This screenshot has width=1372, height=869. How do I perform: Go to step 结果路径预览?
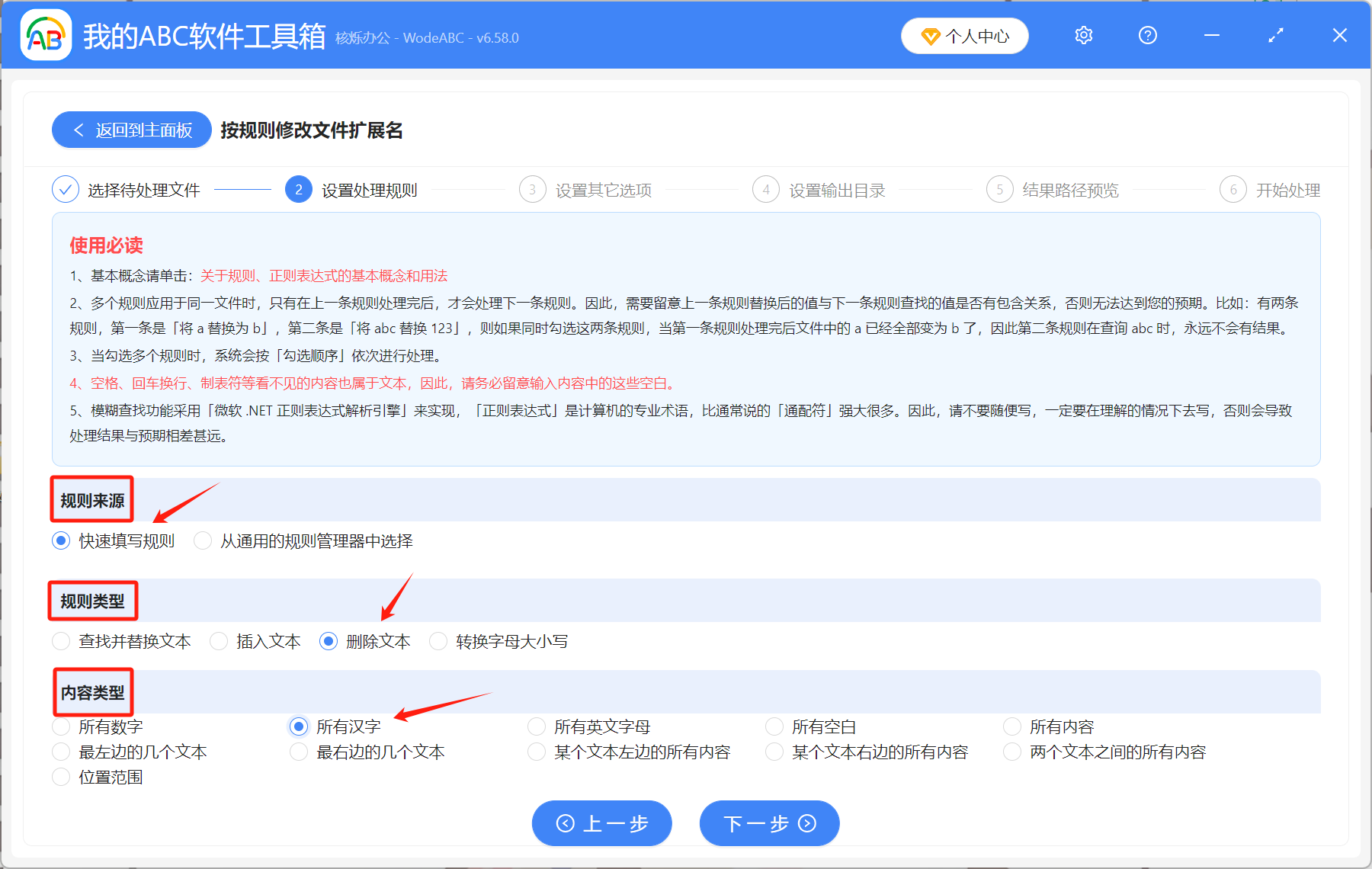999,189
